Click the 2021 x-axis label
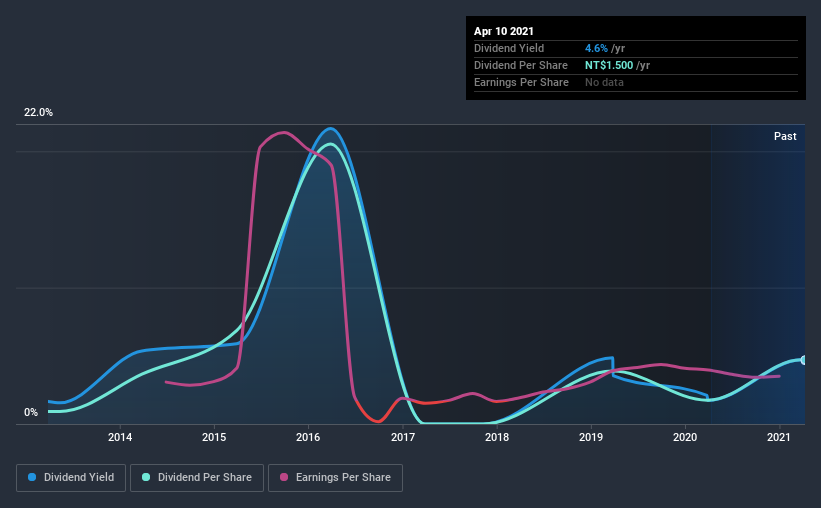Viewport: 821px width, 508px height. [779, 437]
